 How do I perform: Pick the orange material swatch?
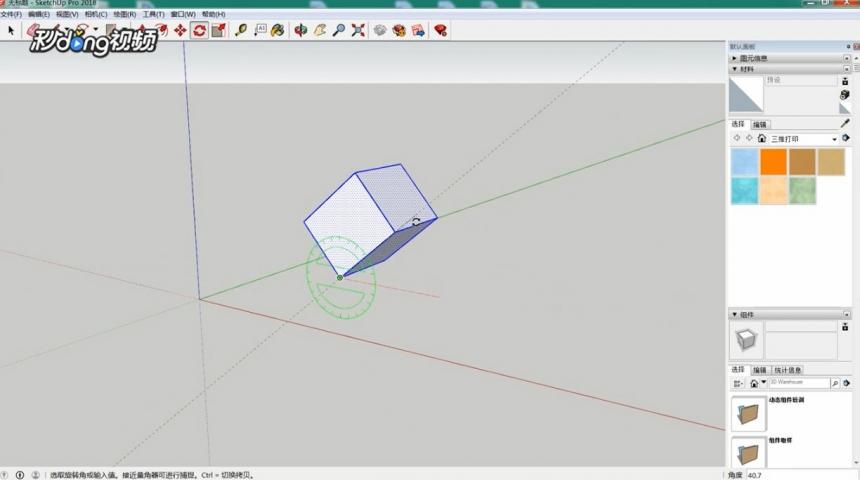click(x=773, y=161)
